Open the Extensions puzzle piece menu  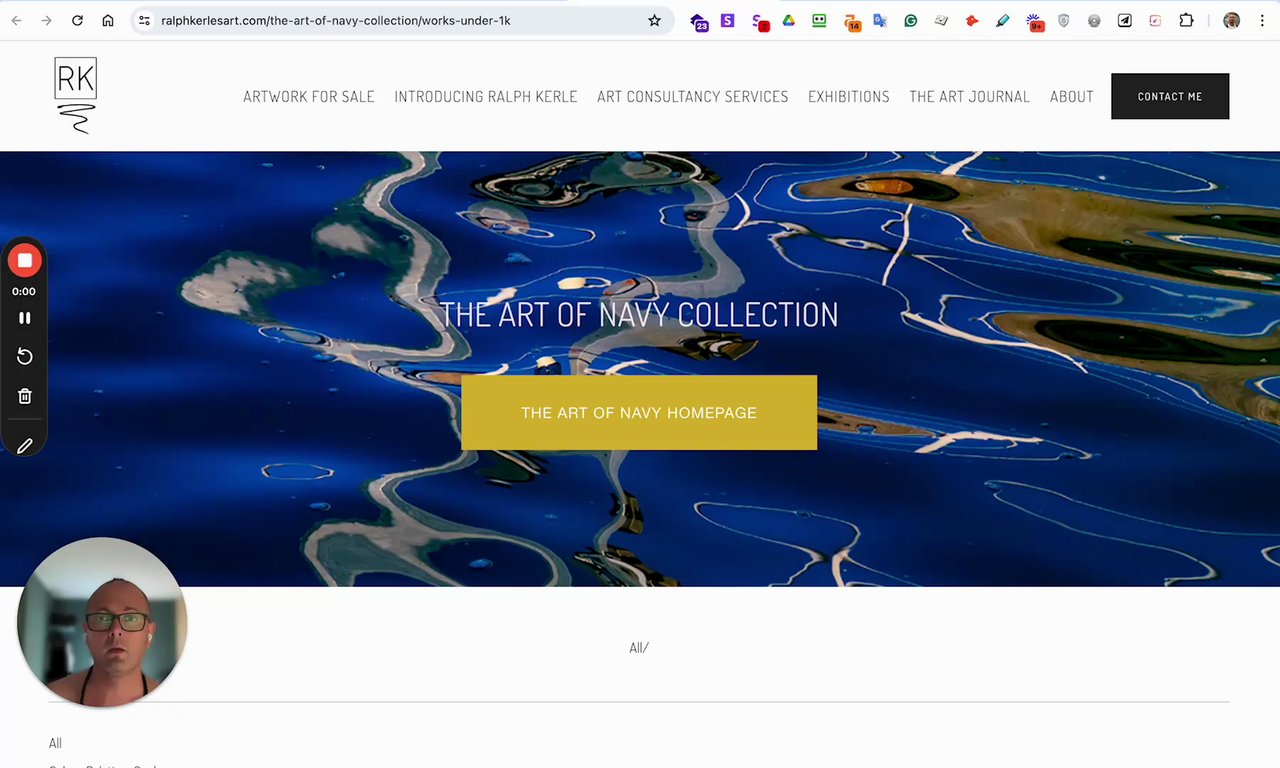1186,20
